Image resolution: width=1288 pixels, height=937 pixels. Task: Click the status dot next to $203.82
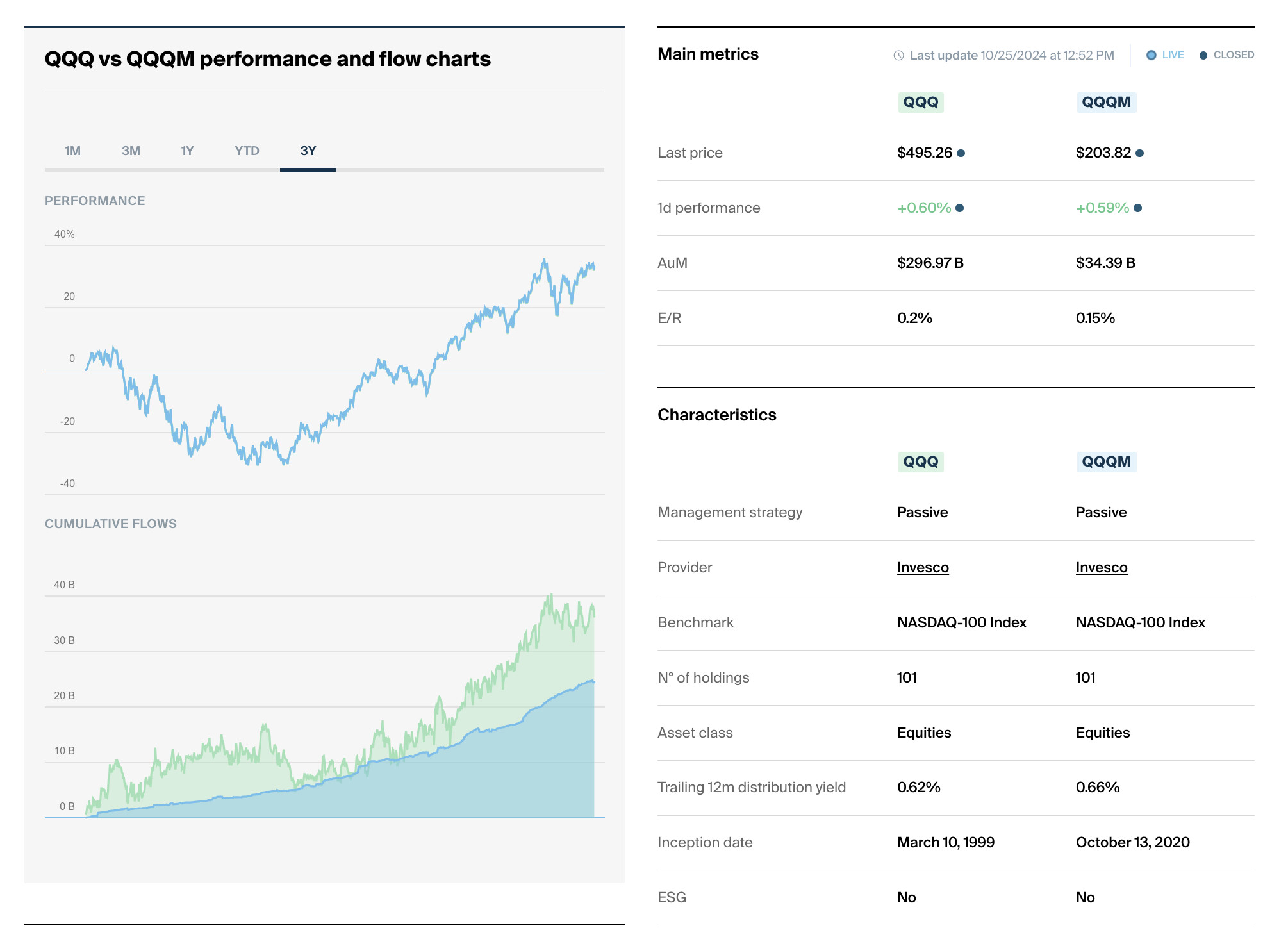point(1139,153)
